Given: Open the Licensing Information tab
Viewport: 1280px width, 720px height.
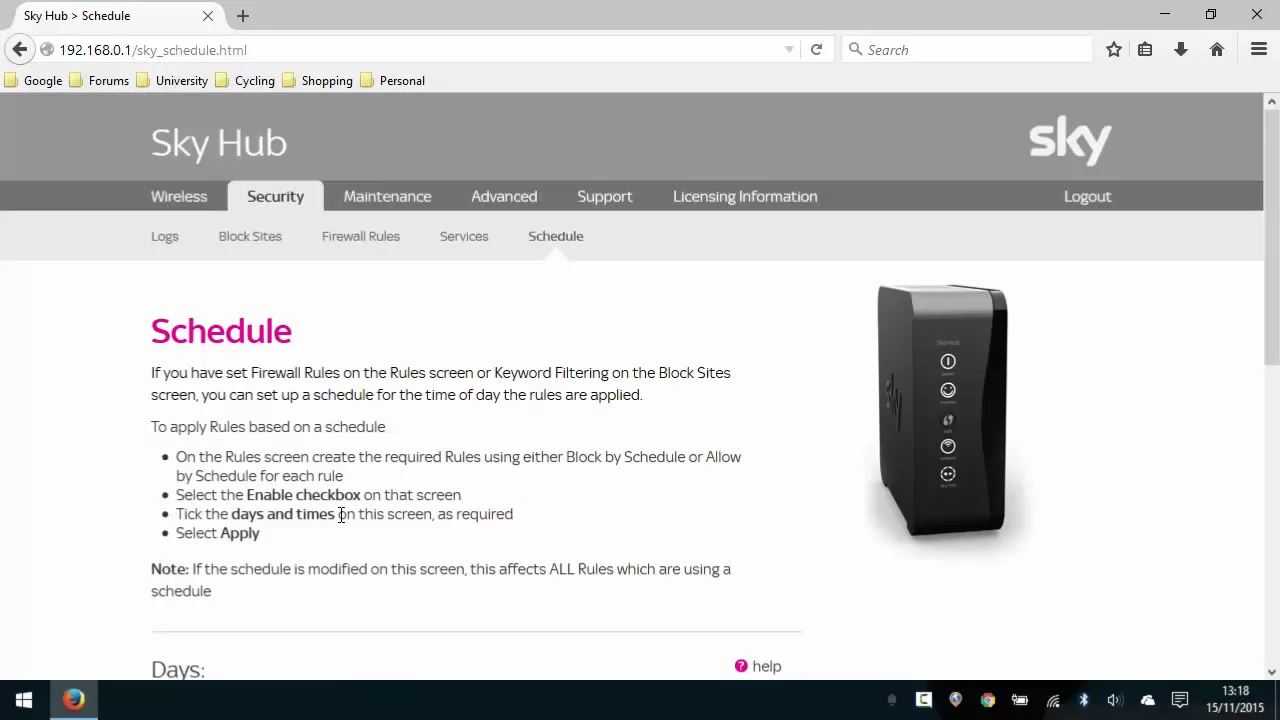Looking at the screenshot, I should click(x=745, y=196).
